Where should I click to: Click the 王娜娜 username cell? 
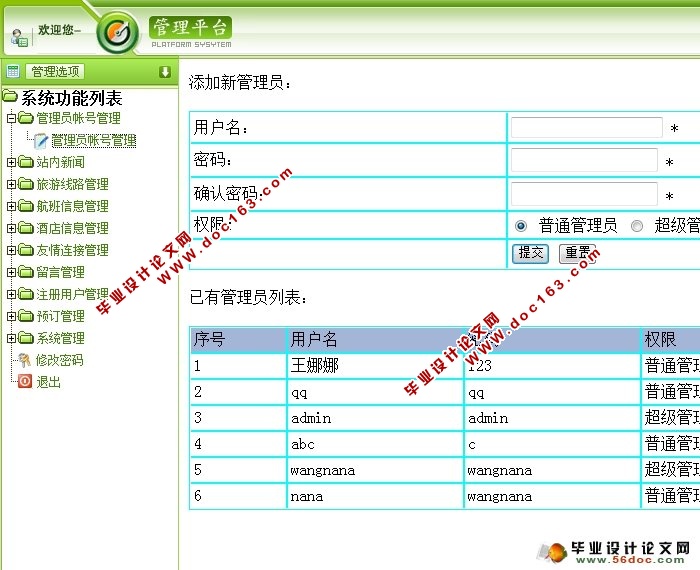pyautogui.click(x=375, y=366)
